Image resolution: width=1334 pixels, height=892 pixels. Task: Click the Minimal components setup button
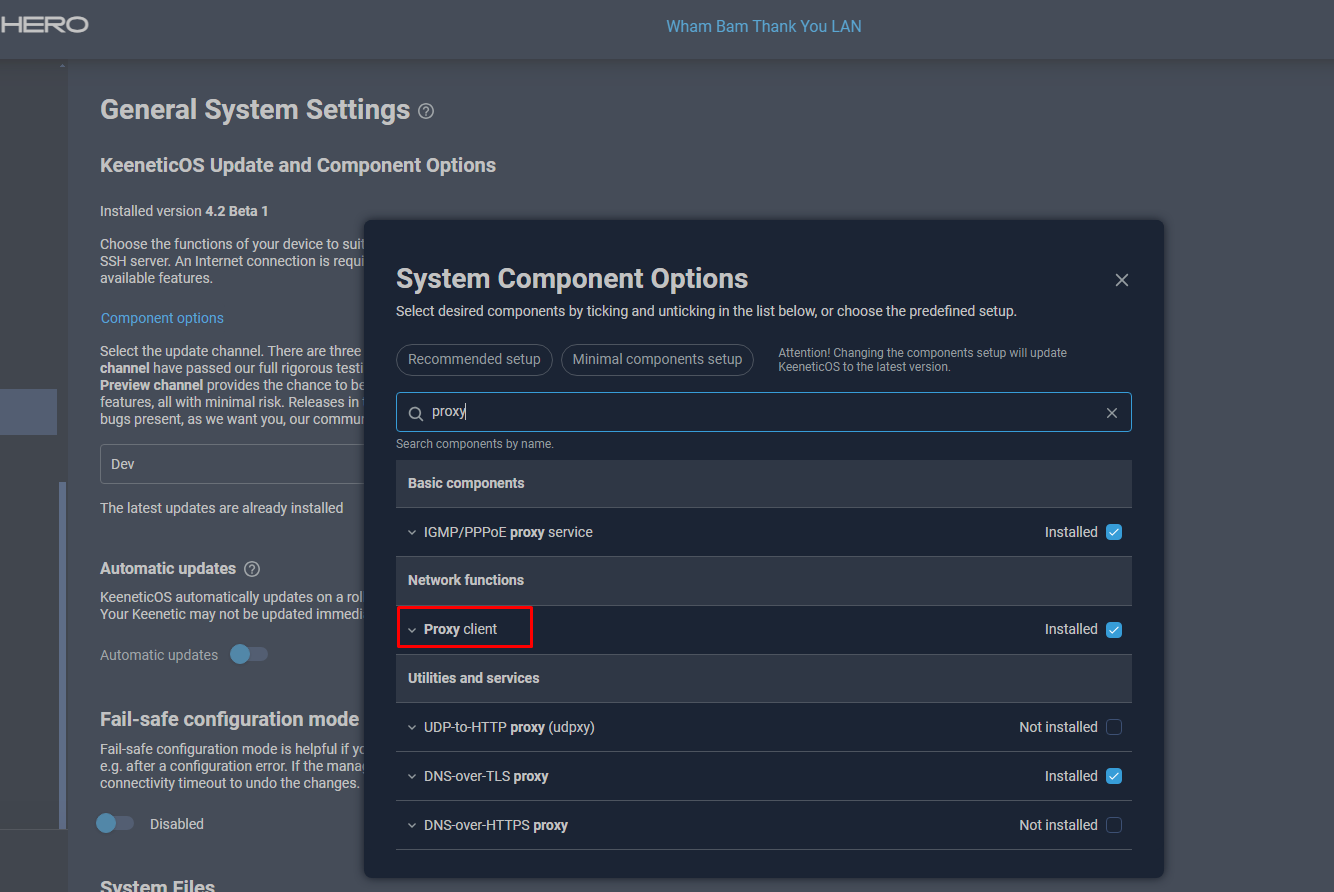tap(657, 359)
